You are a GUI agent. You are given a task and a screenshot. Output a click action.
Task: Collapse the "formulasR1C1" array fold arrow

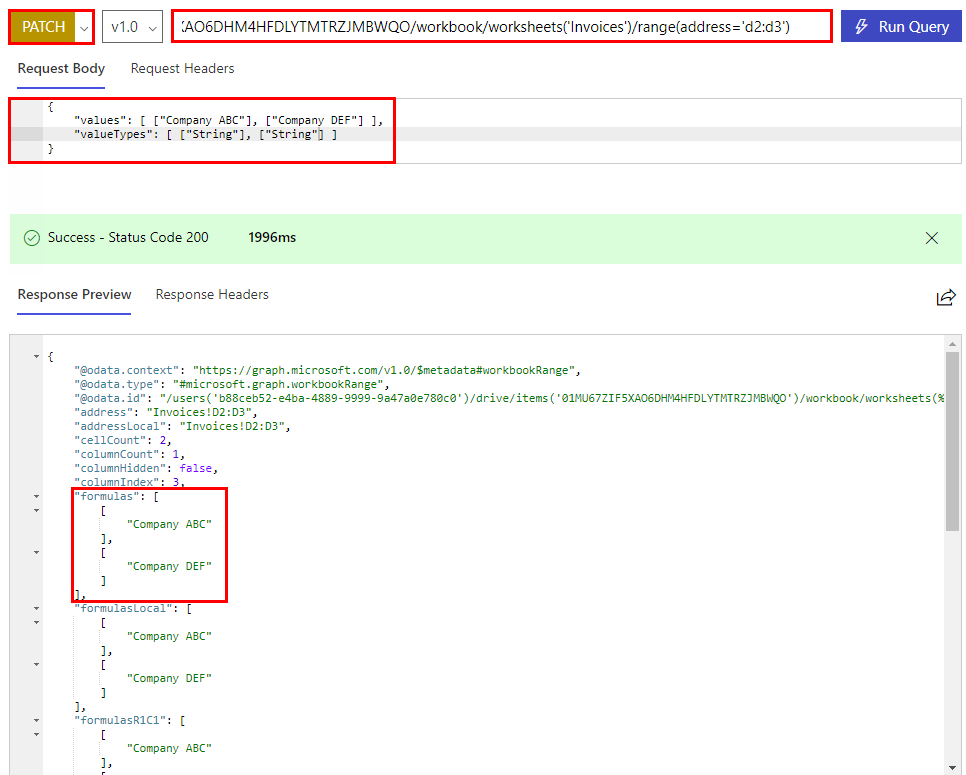click(x=37, y=720)
